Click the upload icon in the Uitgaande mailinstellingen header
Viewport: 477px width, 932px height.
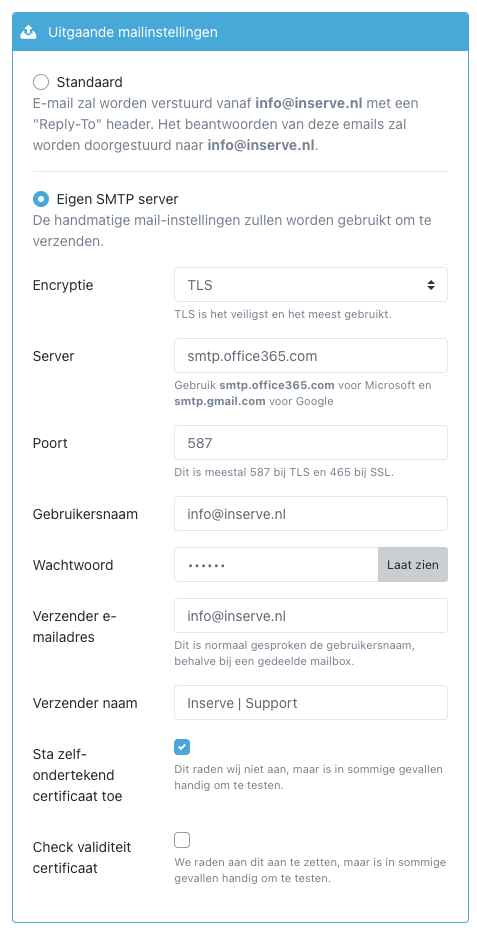click(29, 32)
